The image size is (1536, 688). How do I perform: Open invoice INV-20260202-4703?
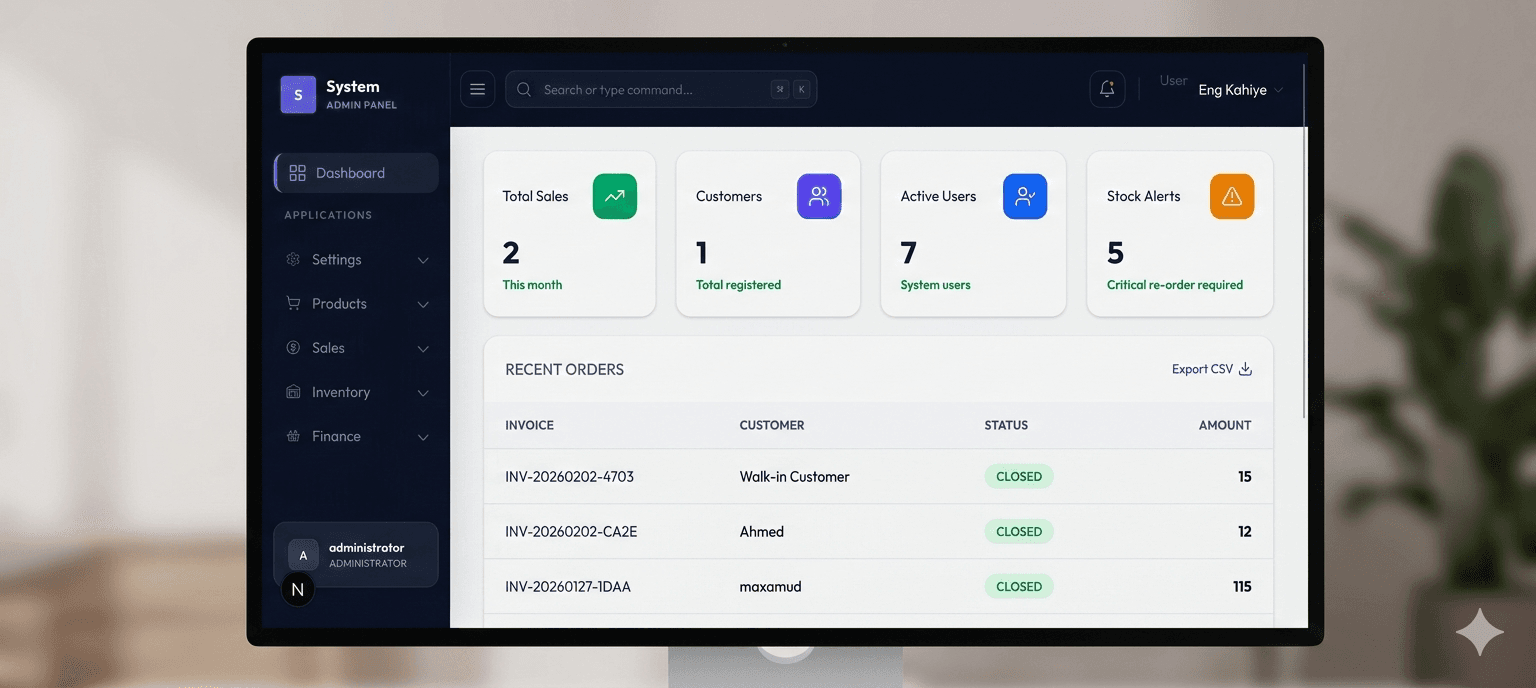pos(570,477)
